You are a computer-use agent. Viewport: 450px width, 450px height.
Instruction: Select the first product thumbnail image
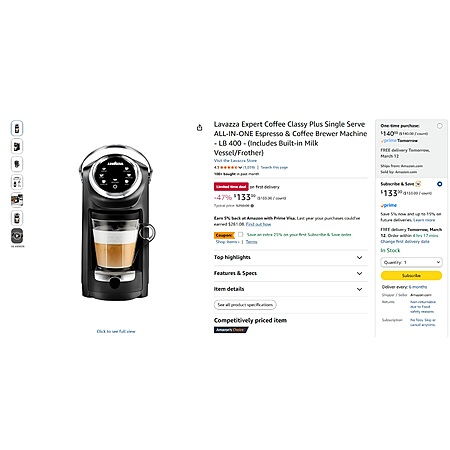(17, 128)
